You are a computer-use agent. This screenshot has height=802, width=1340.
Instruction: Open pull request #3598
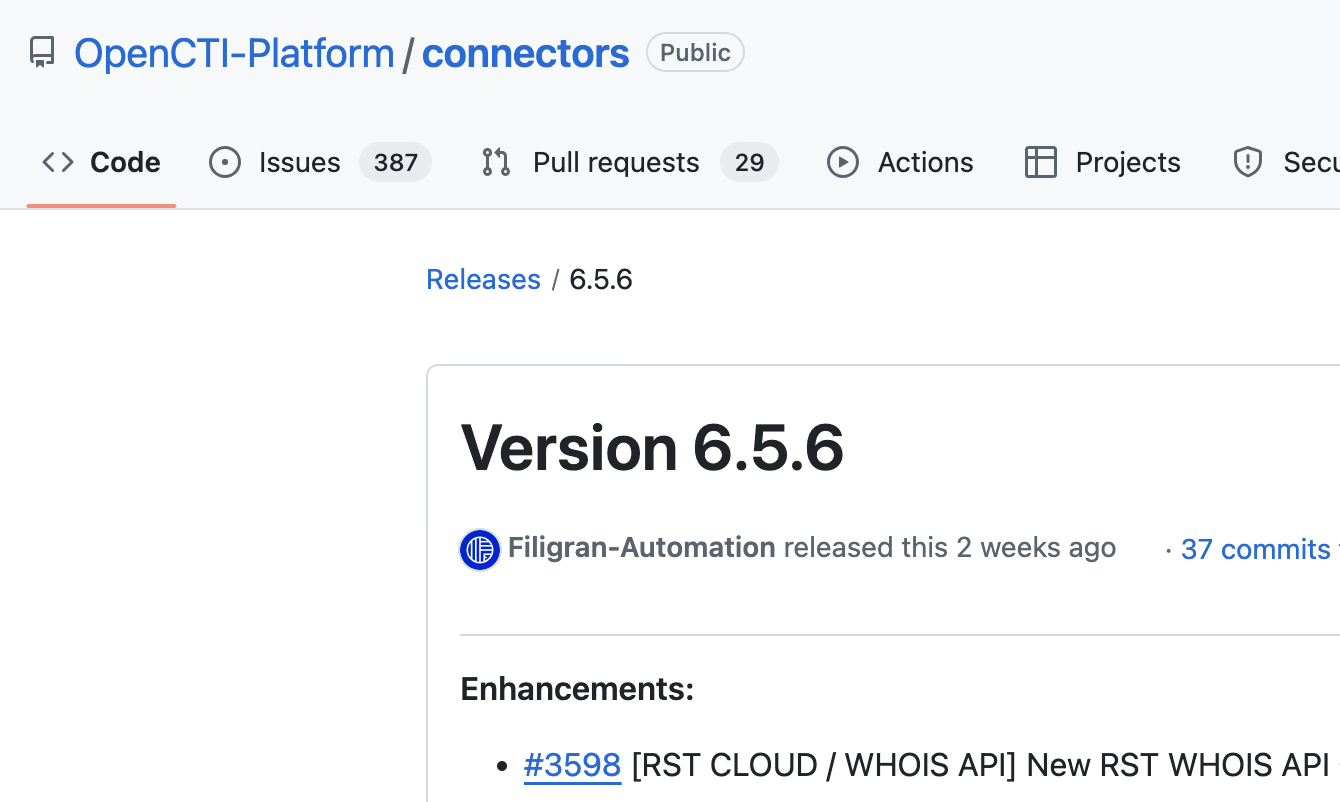[572, 764]
